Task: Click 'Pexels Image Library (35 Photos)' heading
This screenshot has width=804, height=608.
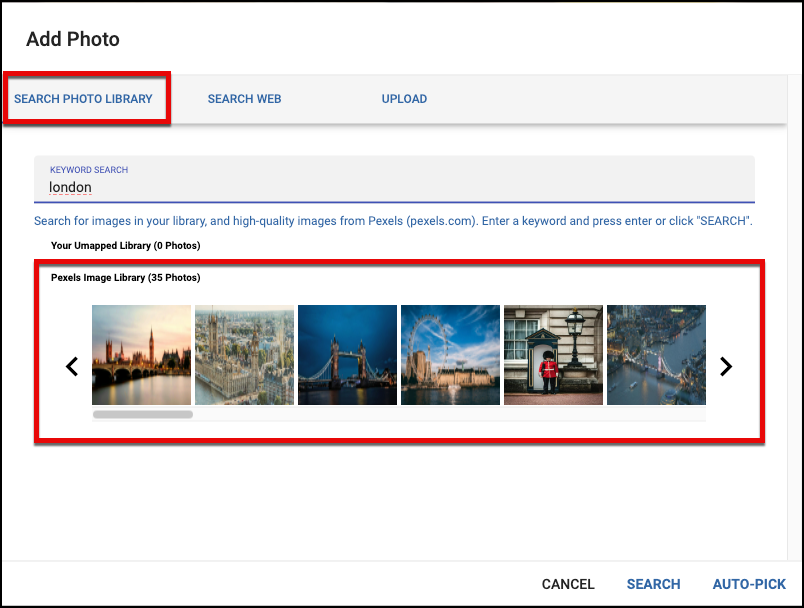Action: click(x=126, y=277)
